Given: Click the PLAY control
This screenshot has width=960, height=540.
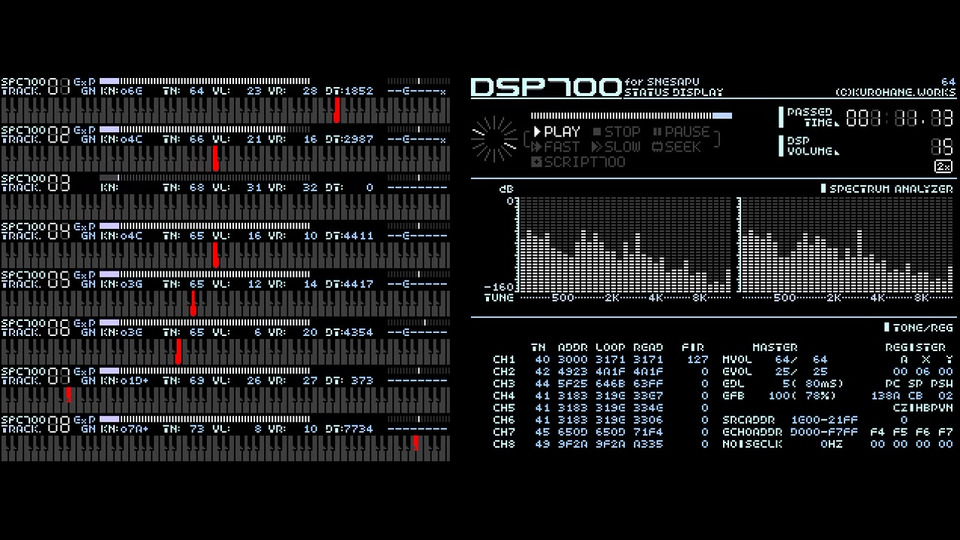Looking at the screenshot, I should click(557, 132).
